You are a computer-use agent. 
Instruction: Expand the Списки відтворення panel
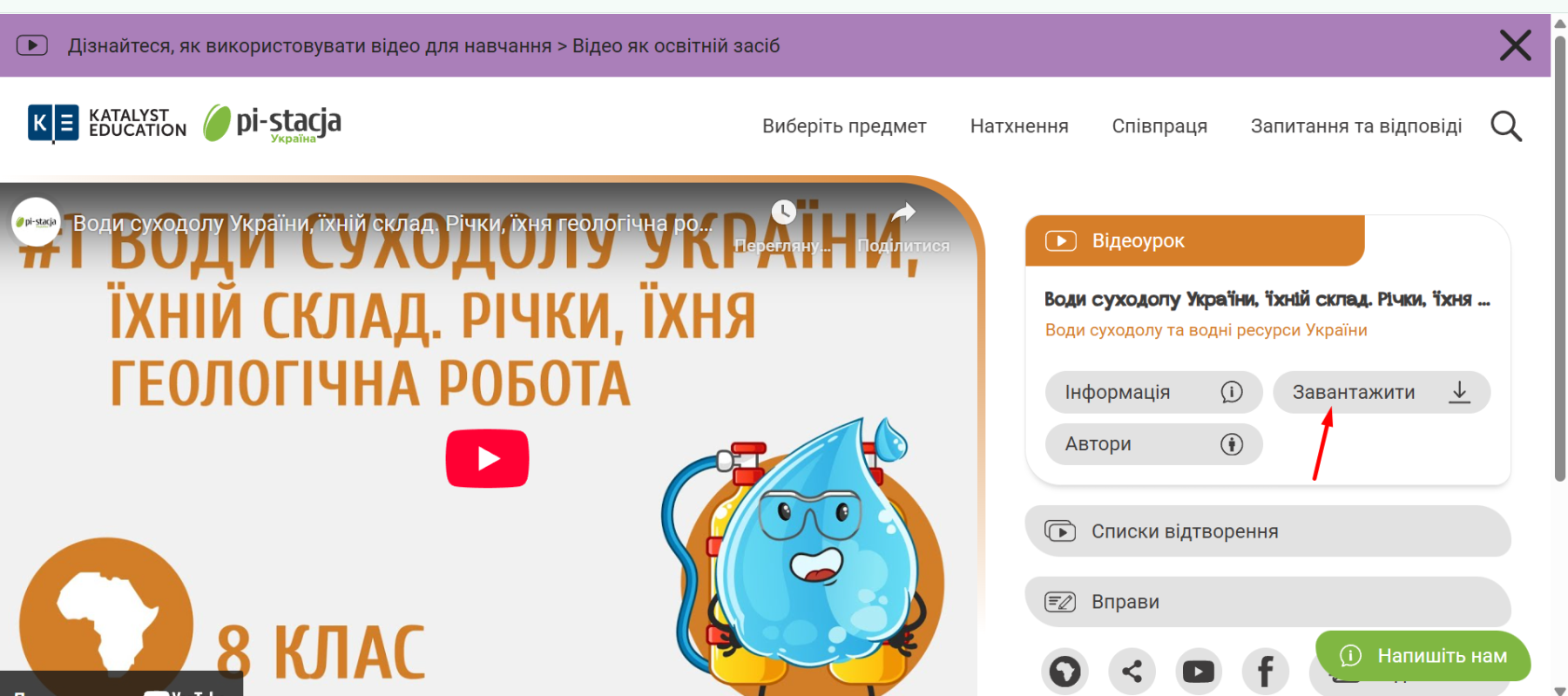1267,531
